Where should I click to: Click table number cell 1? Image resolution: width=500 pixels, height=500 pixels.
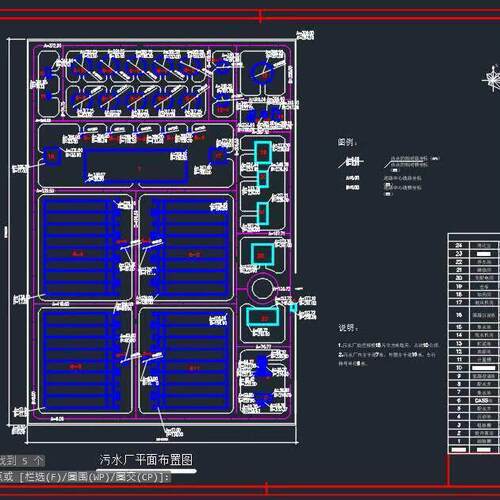pyautogui.click(x=459, y=441)
